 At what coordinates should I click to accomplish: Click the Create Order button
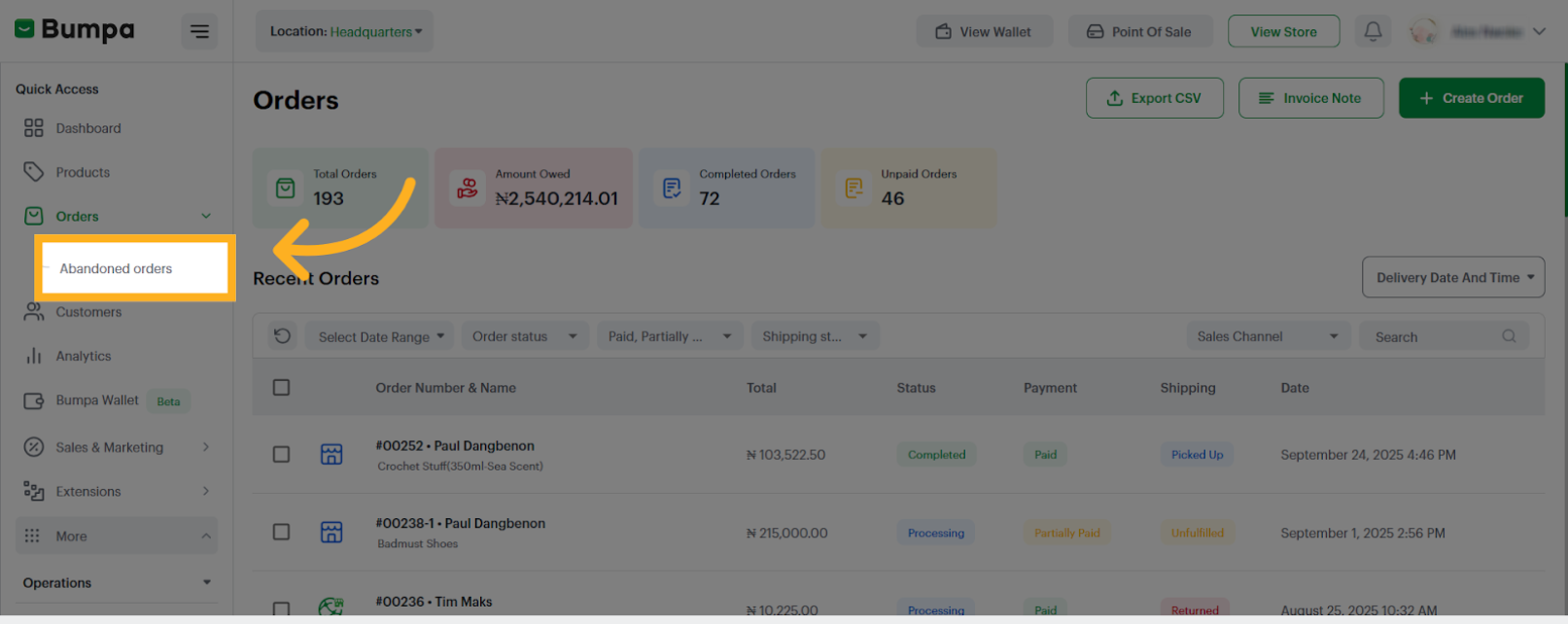pyautogui.click(x=1471, y=98)
